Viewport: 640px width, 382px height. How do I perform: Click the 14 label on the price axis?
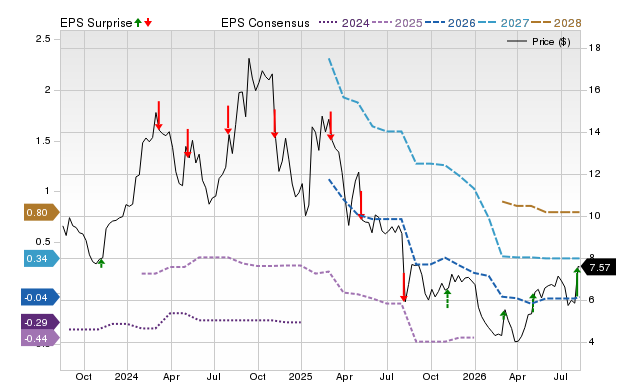(x=595, y=132)
